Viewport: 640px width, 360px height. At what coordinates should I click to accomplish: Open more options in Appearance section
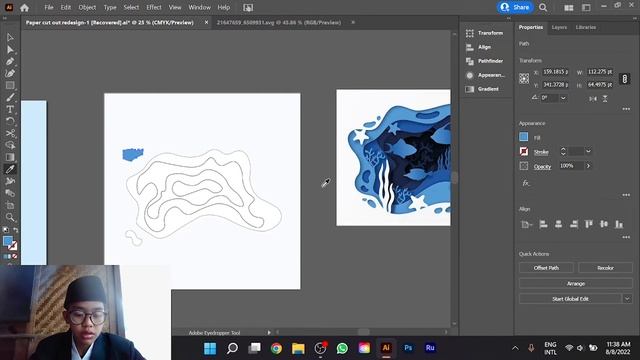pyautogui.click(x=626, y=195)
